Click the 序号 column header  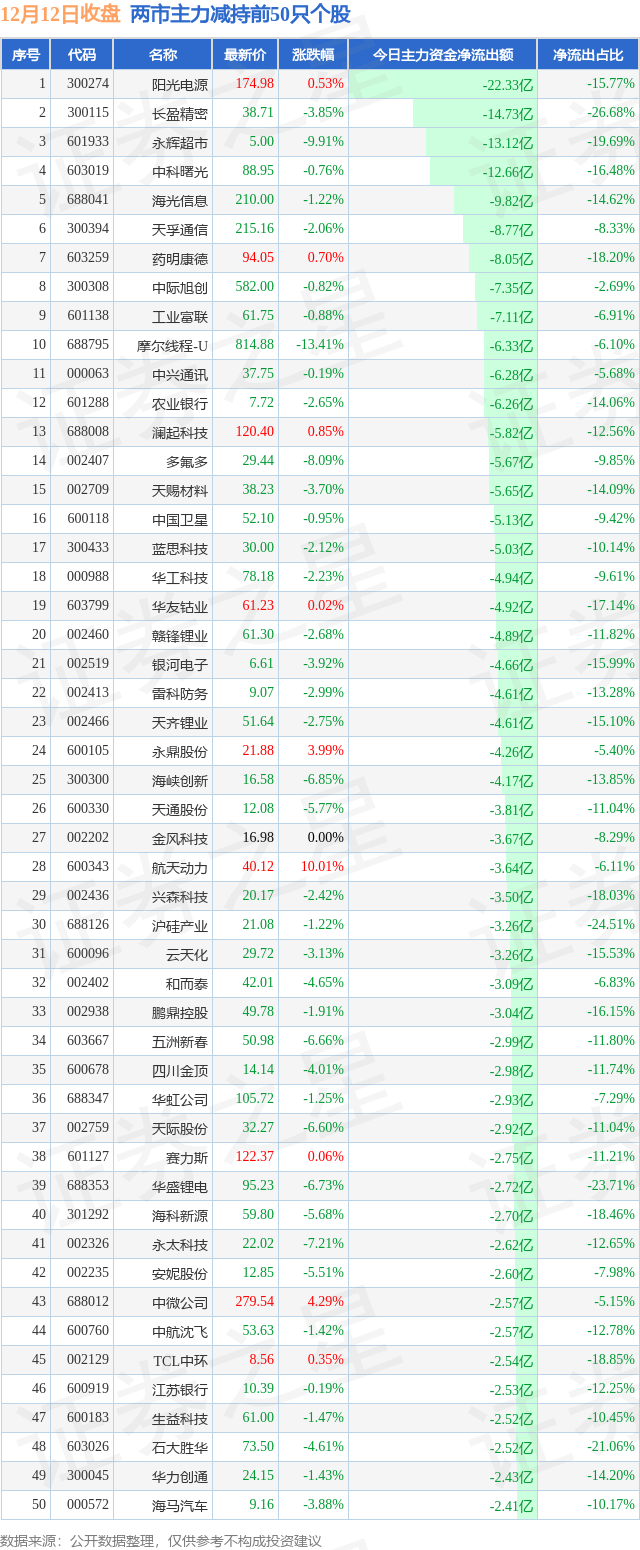coord(26,55)
